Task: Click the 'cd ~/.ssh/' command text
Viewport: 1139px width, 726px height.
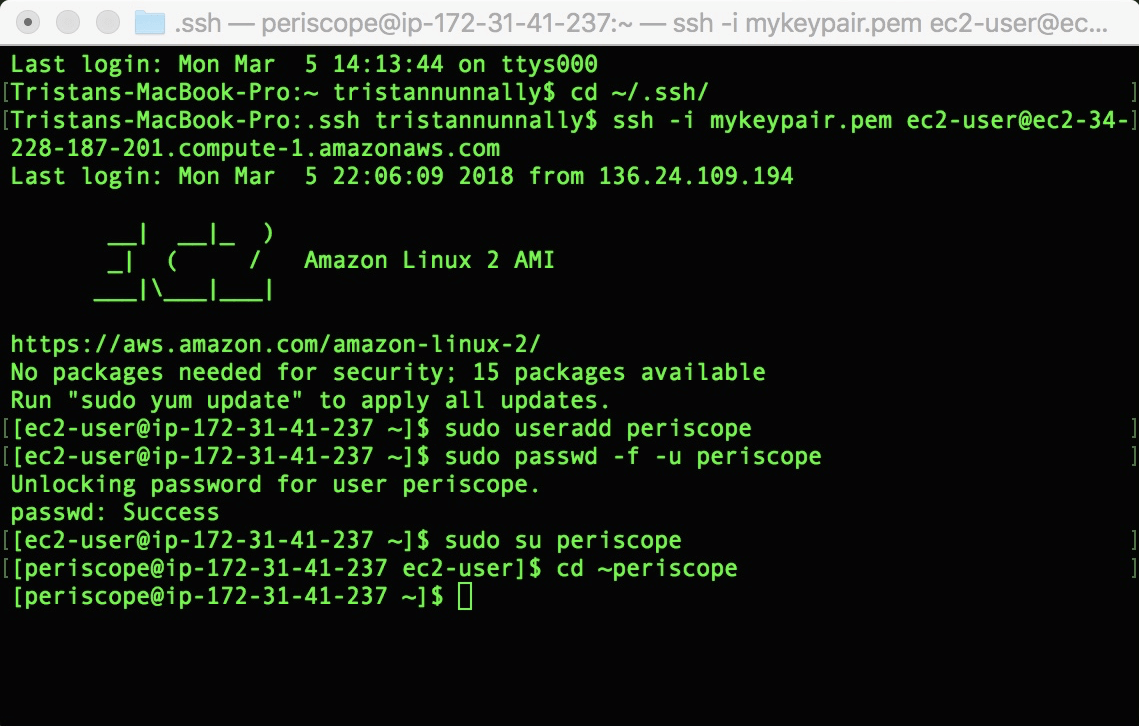Action: click(x=639, y=93)
